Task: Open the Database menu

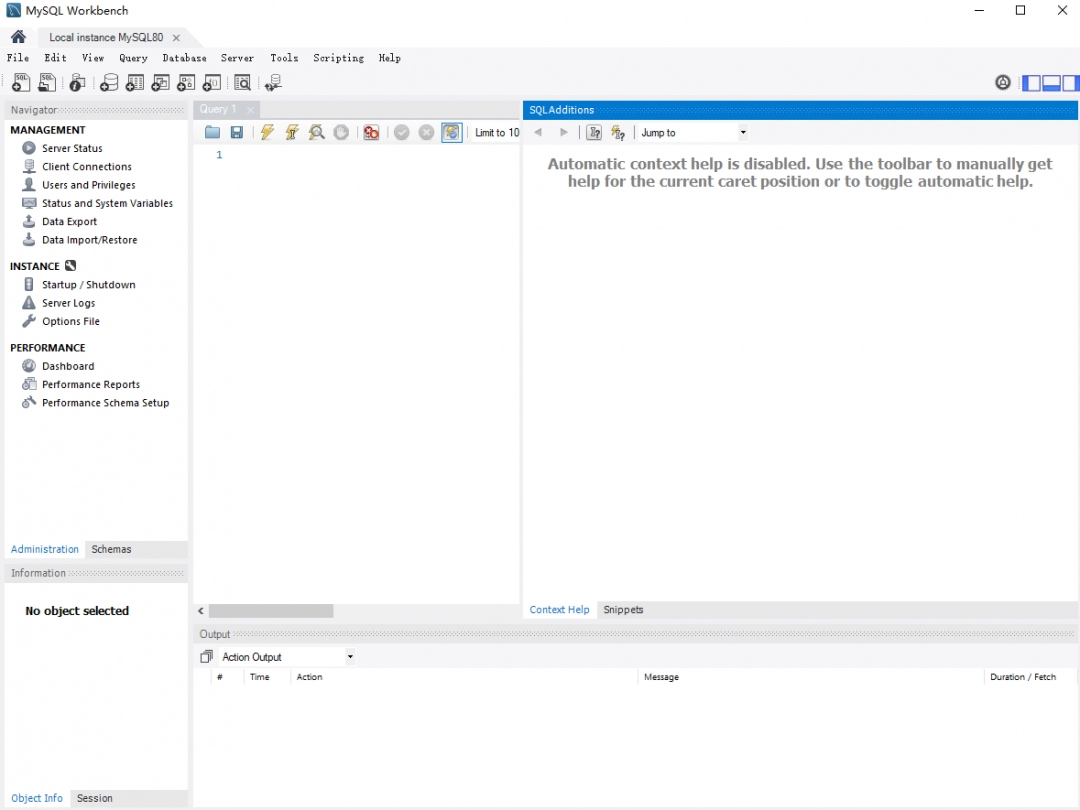Action: point(184,58)
